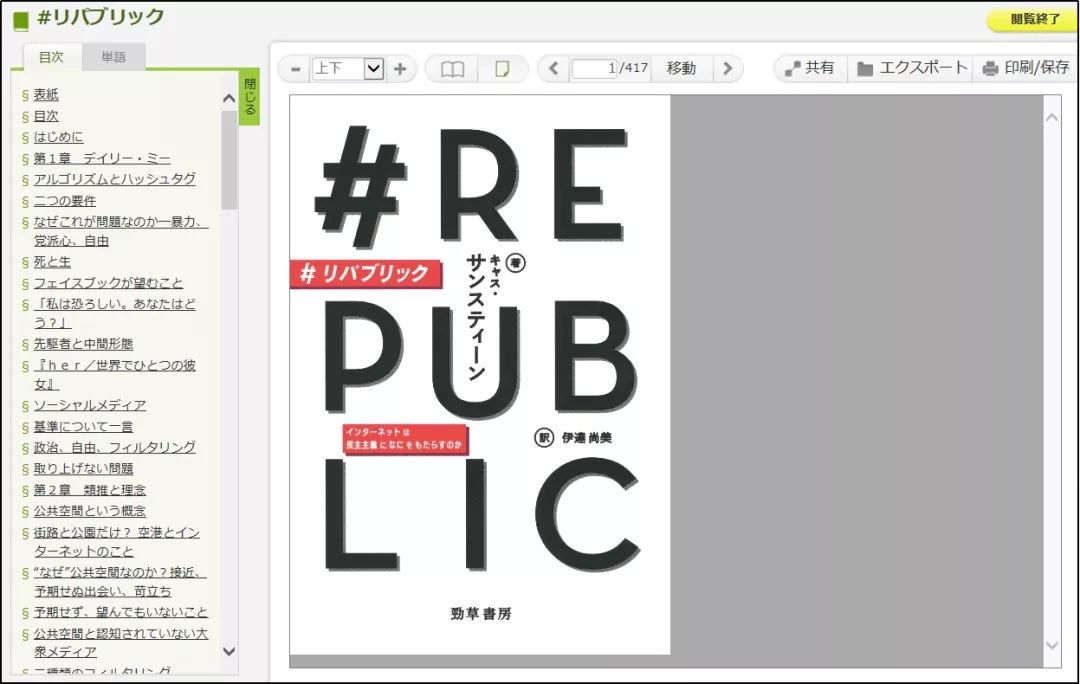This screenshot has width=1080, height=684.
Task: Click the 移動 button
Action: coord(681,68)
